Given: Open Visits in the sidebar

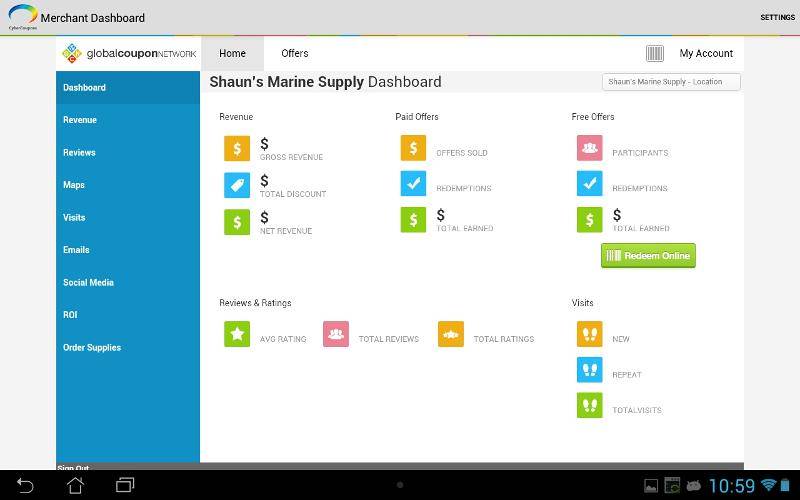Looking at the screenshot, I should pyautogui.click(x=128, y=217).
